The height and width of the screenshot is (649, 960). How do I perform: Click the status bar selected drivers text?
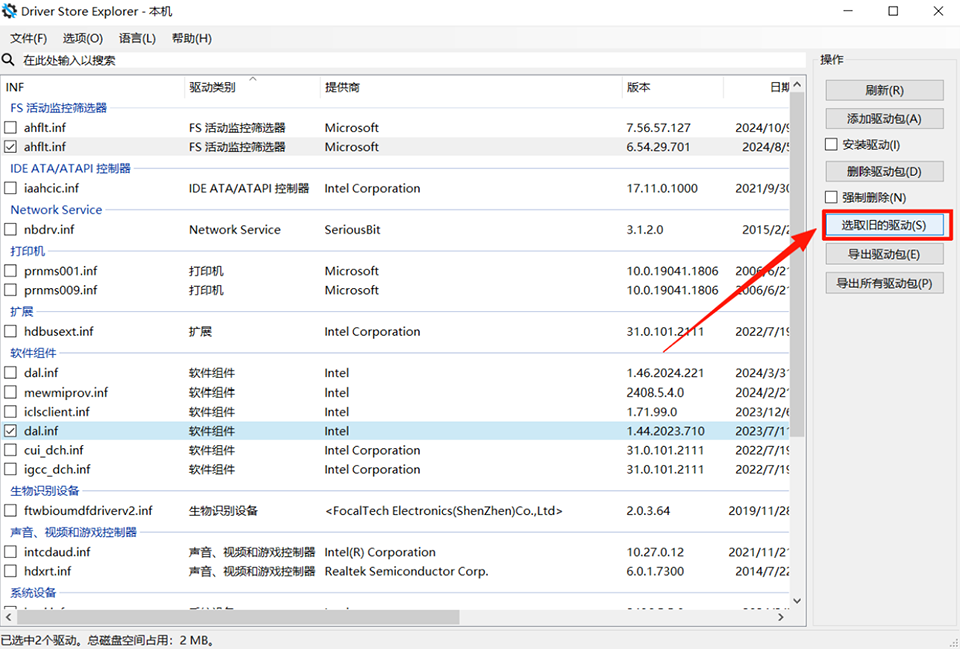click(108, 640)
